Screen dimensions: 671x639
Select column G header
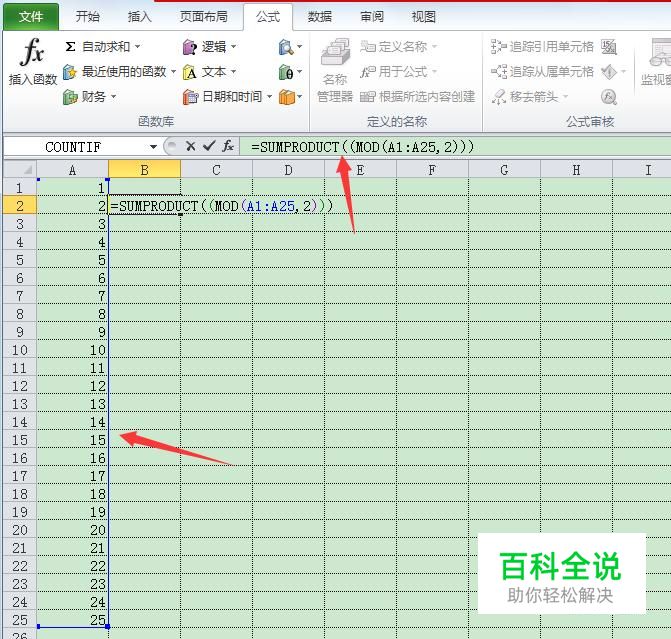[x=504, y=170]
